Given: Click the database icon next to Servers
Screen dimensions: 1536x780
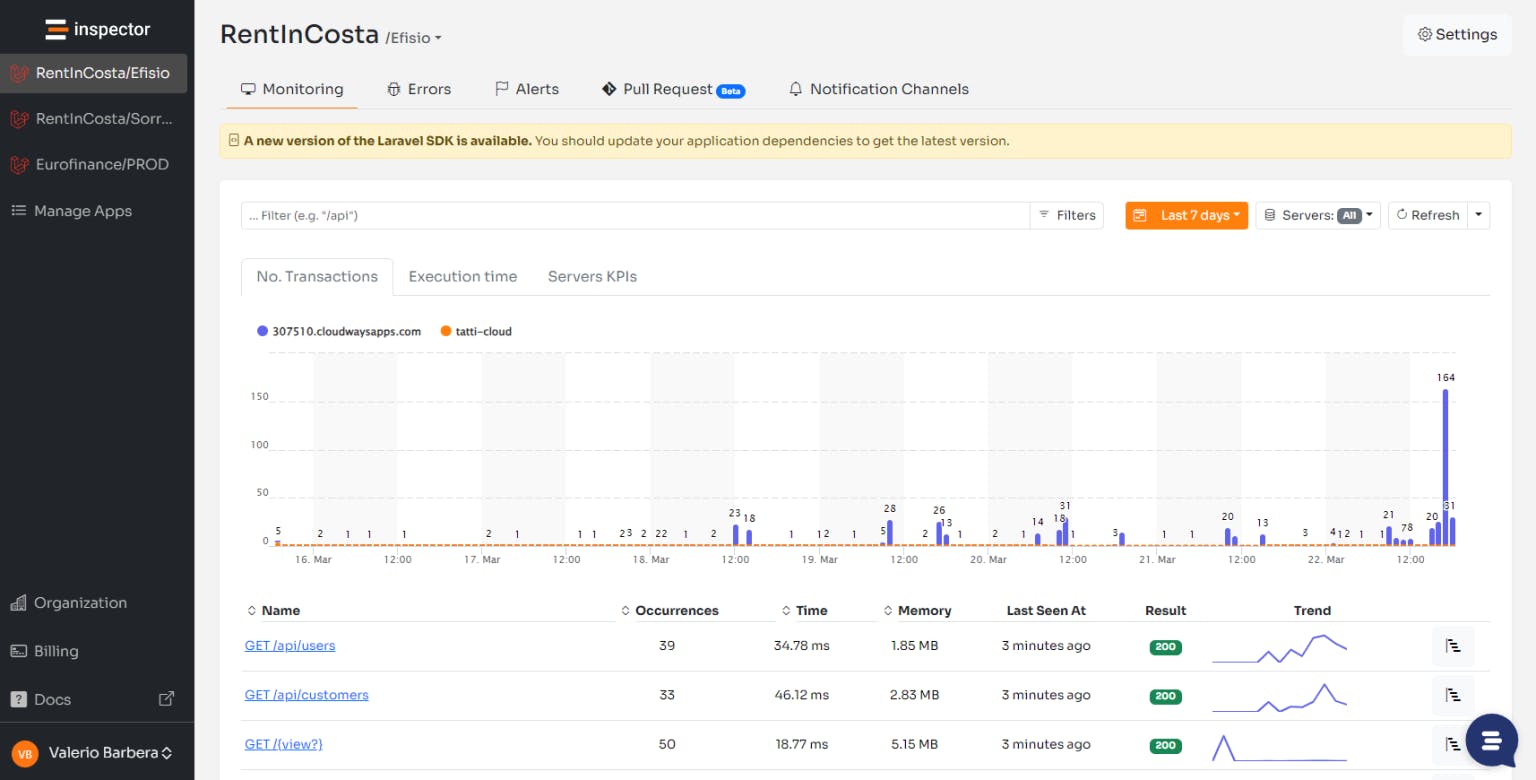Looking at the screenshot, I should point(1270,215).
